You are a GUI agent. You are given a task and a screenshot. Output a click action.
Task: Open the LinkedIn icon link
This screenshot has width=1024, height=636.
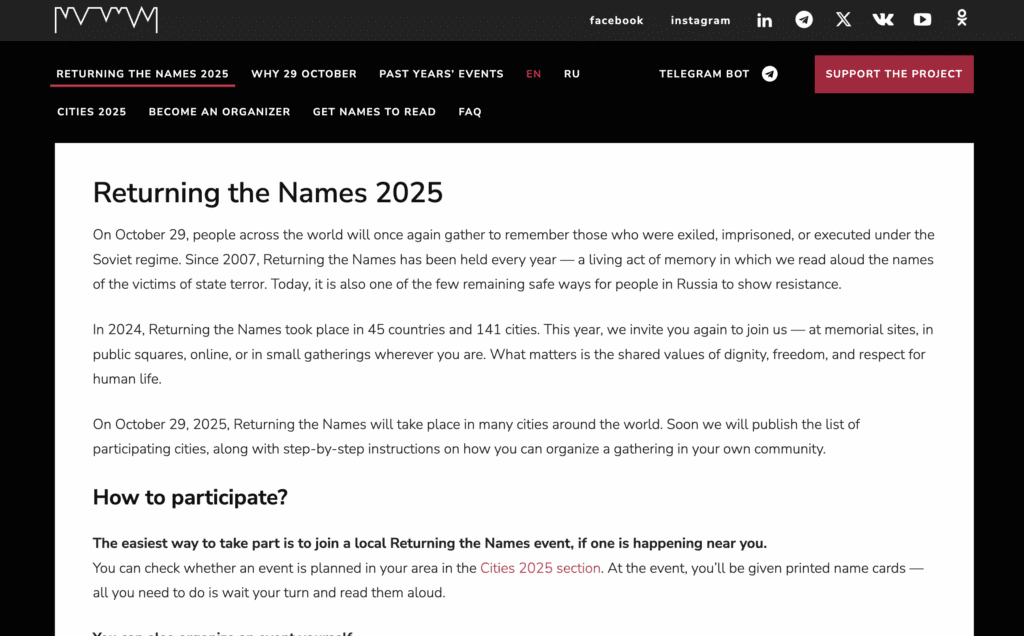764,20
